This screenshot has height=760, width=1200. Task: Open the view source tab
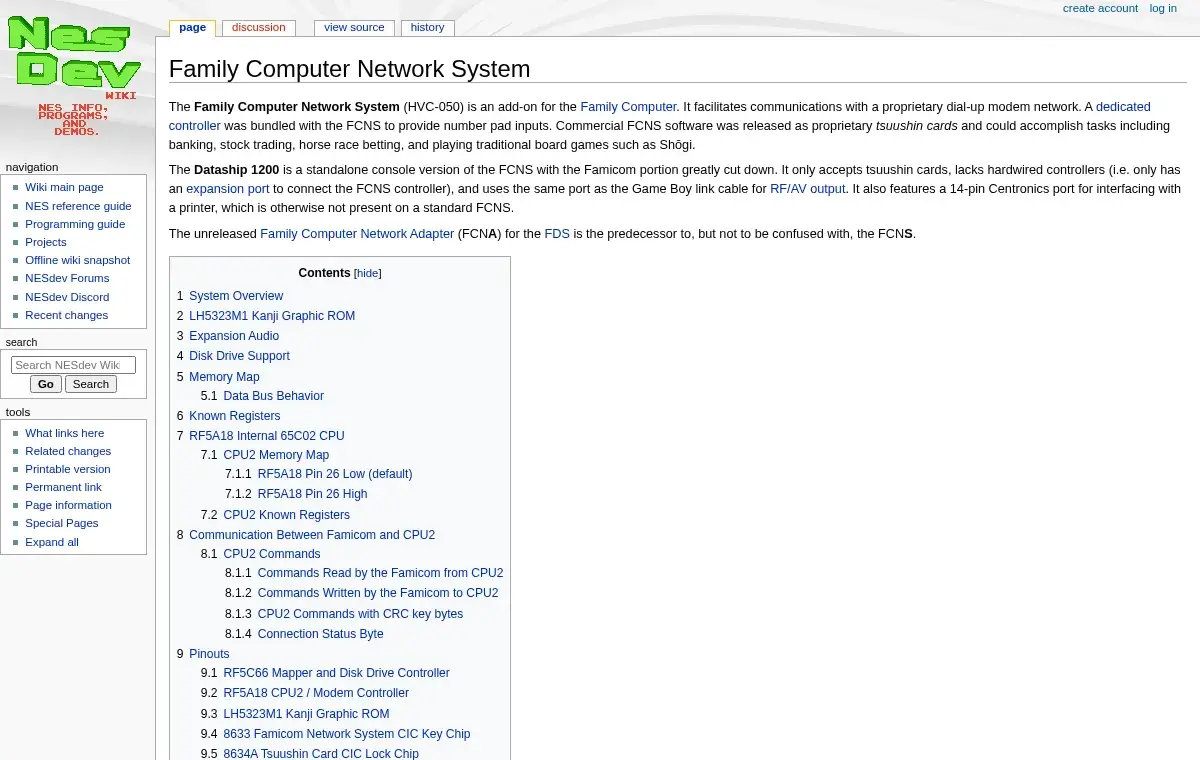354,28
